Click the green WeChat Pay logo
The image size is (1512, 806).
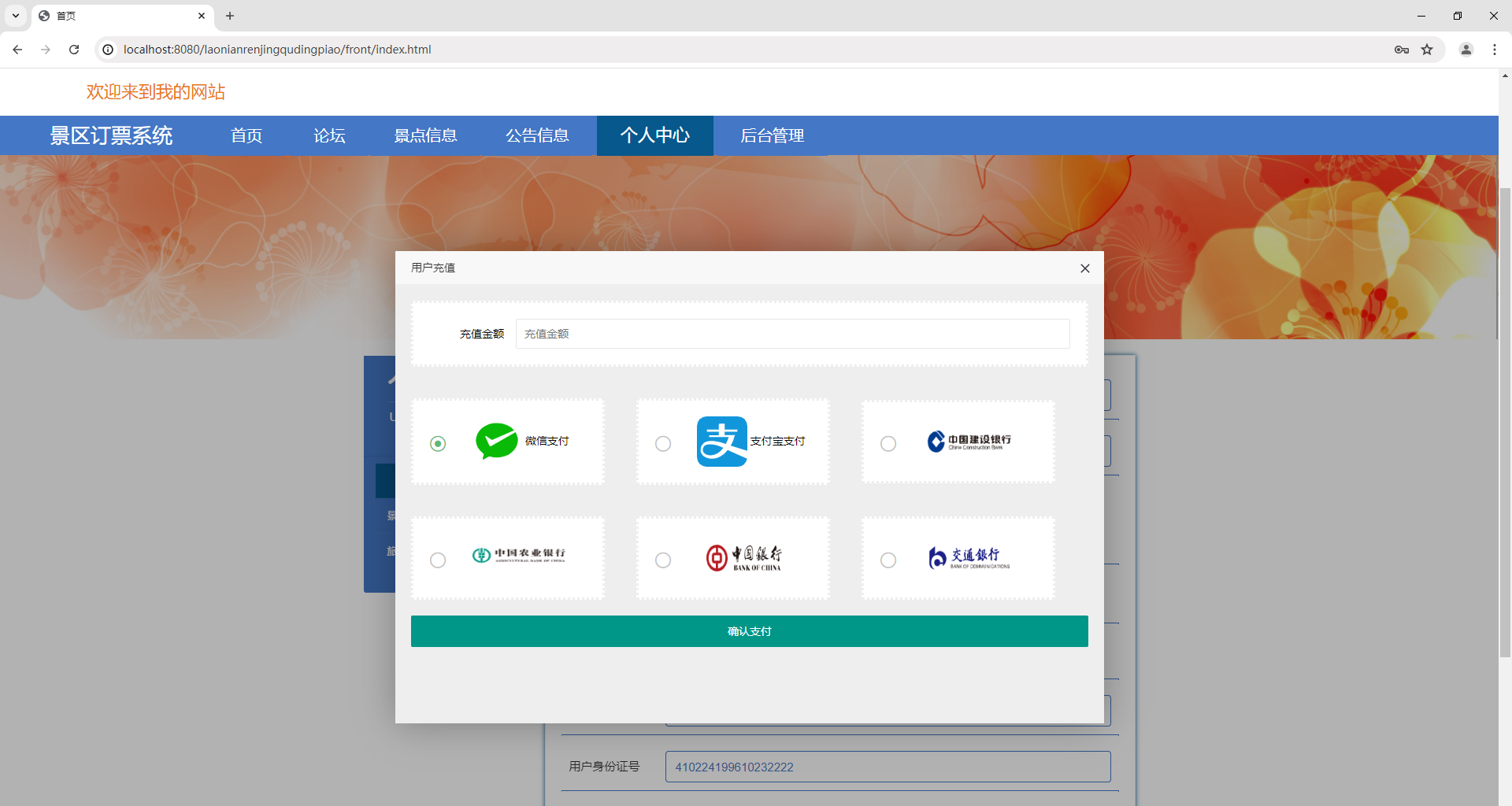click(x=497, y=441)
